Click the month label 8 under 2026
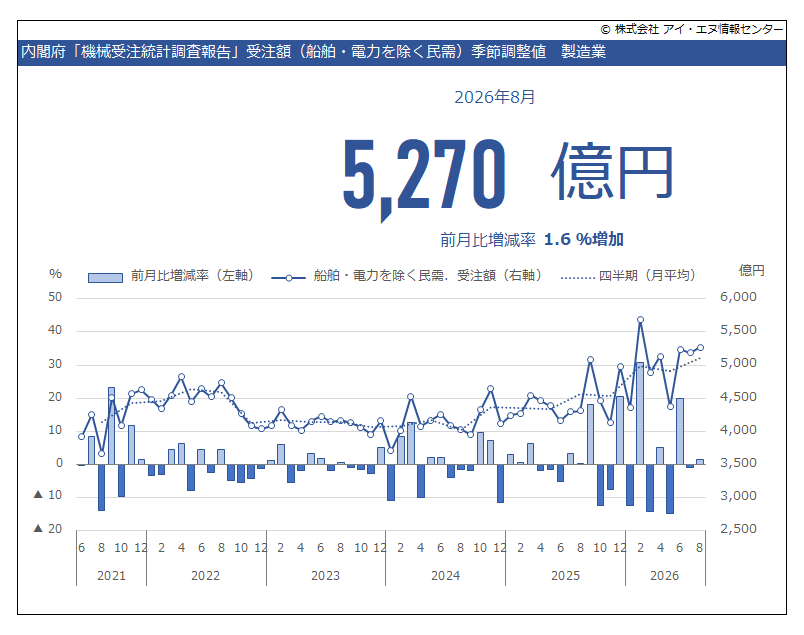Image resolution: width=804 pixels, height=635 pixels. (699, 548)
